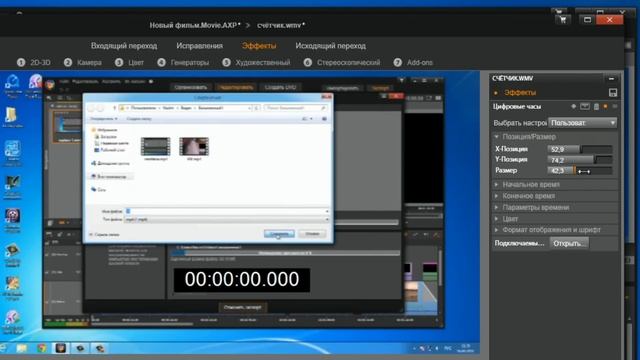Image resolution: width=640 pixels, height=360 pixels.
Task: Open effect category 7 Add-ons
Action: tap(413, 62)
